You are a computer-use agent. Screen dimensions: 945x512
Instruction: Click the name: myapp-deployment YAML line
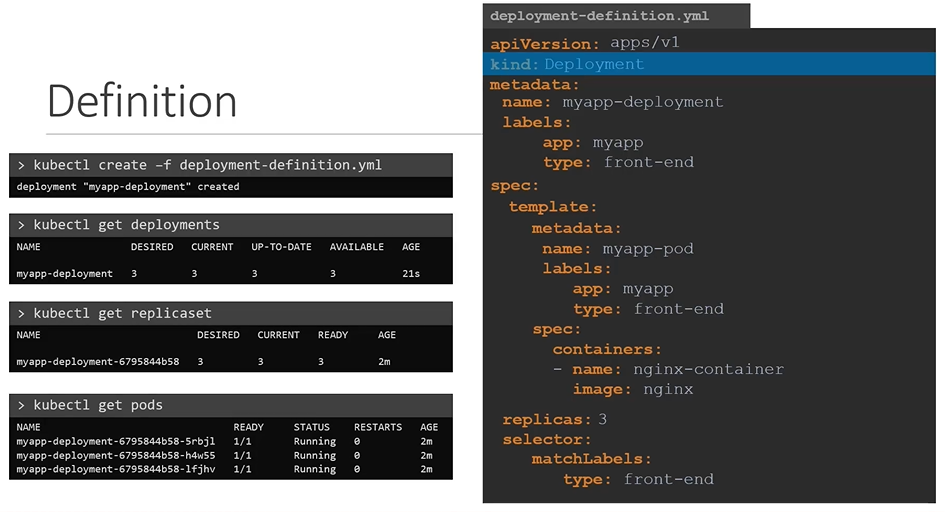coord(612,102)
